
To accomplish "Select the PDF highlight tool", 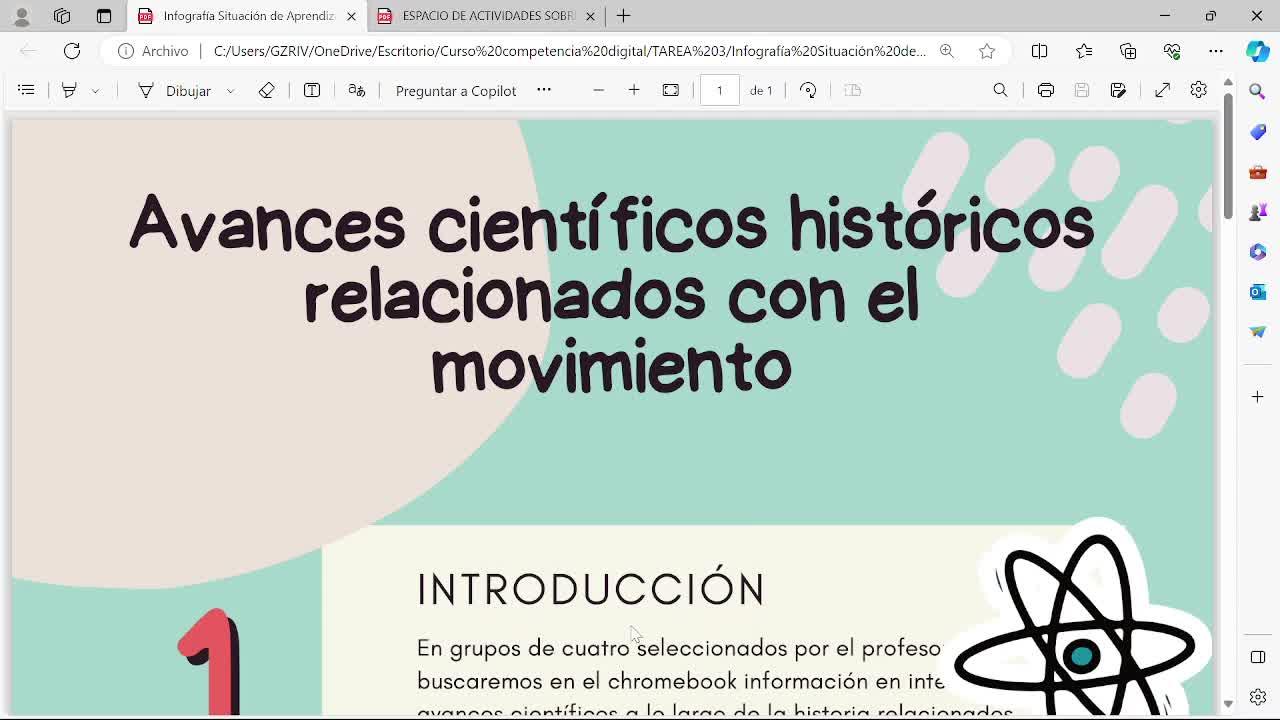I will (x=69, y=90).
